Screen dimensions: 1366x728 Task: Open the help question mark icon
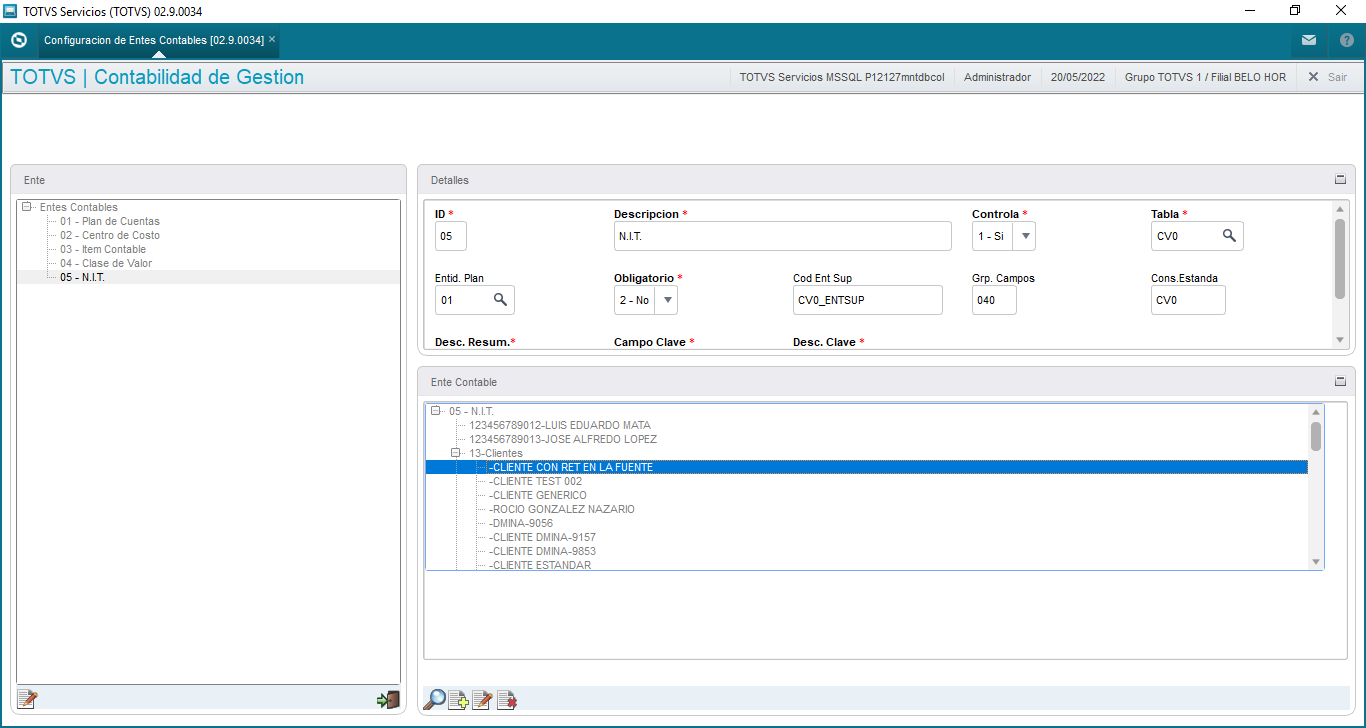pos(1346,40)
